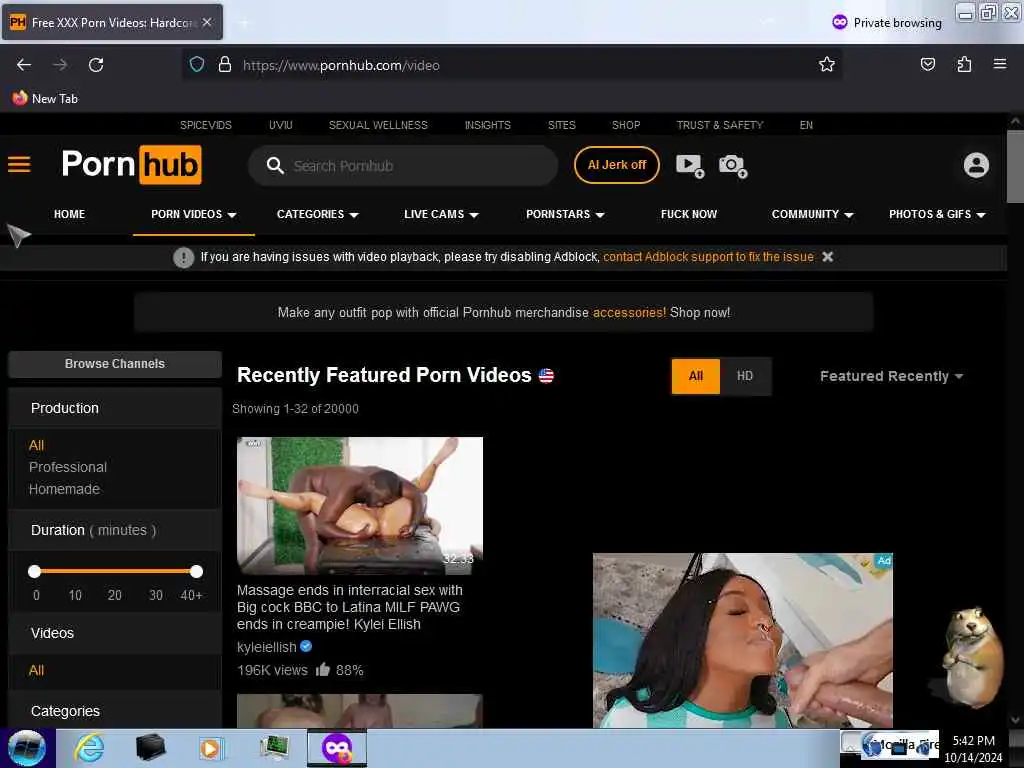Open the site hamburger menu
This screenshot has width=1024, height=768.
pyautogui.click(x=19, y=164)
